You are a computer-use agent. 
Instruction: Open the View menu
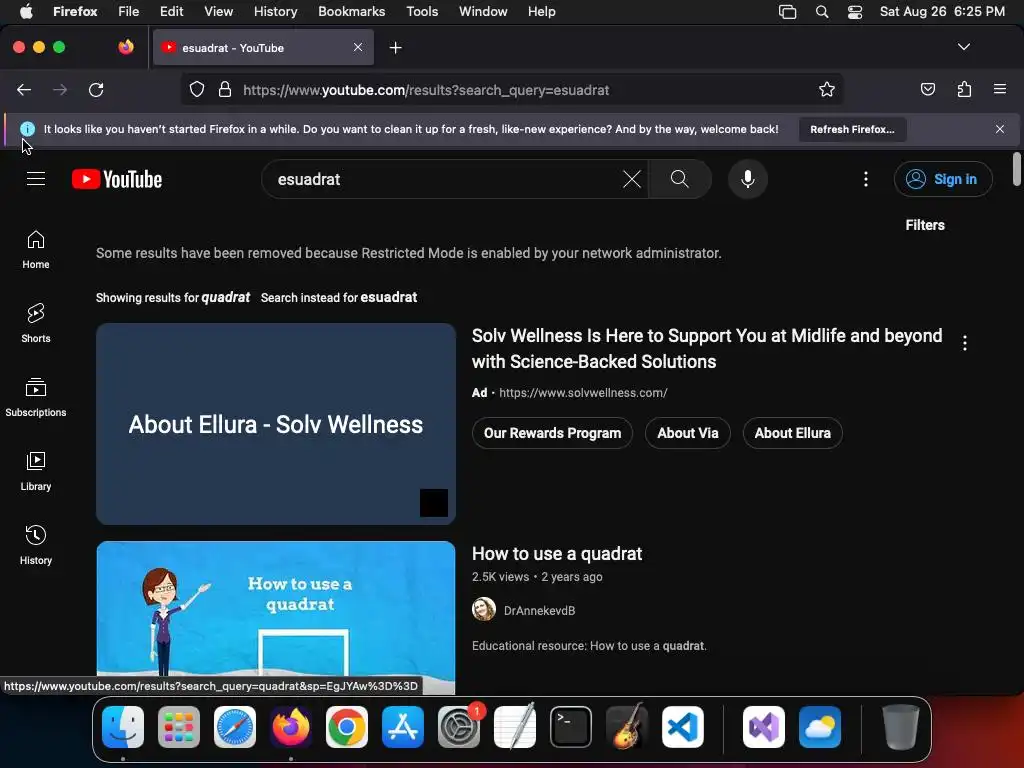(218, 12)
